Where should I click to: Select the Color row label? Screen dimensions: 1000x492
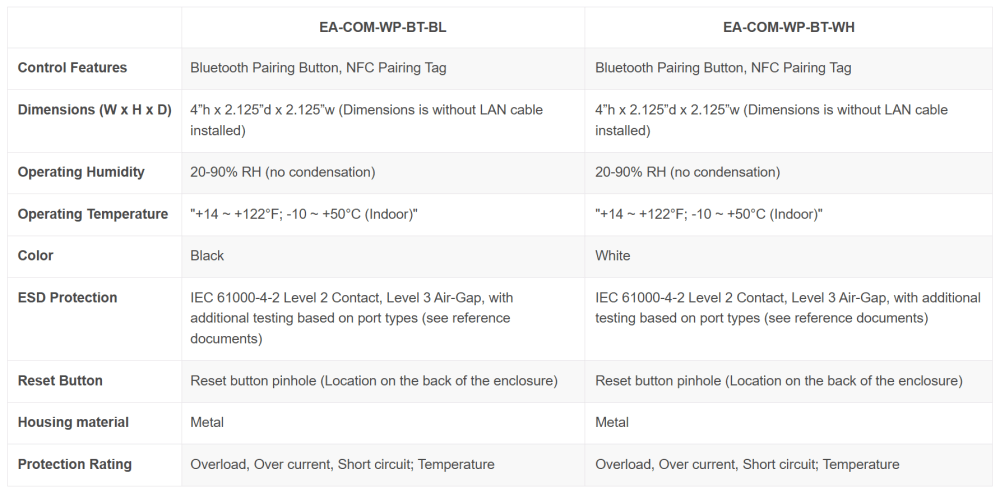pyautogui.click(x=36, y=256)
